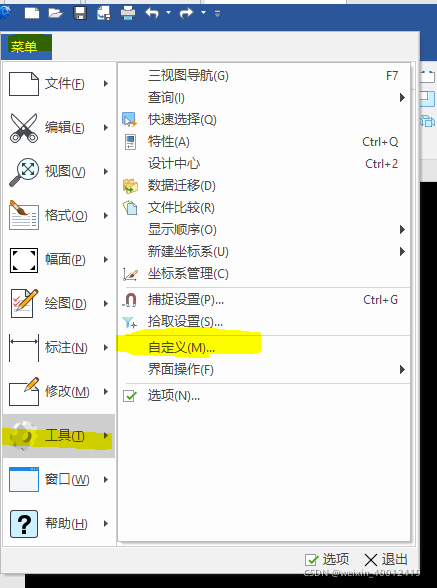The width and height of the screenshot is (437, 588).
Task: Open 特性(A) properties panel entry
Action: (x=264, y=142)
